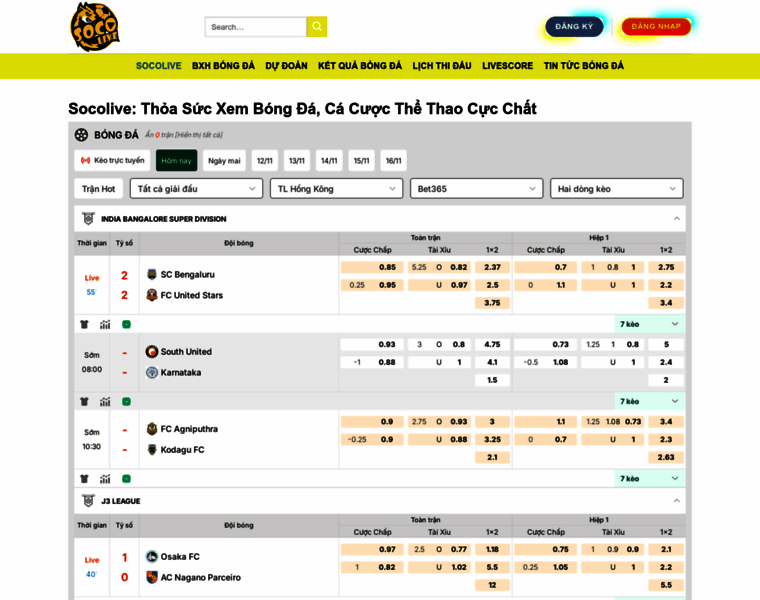The image size is (760, 600).
Task: Select the 12/11 date tab
Action: (265, 160)
